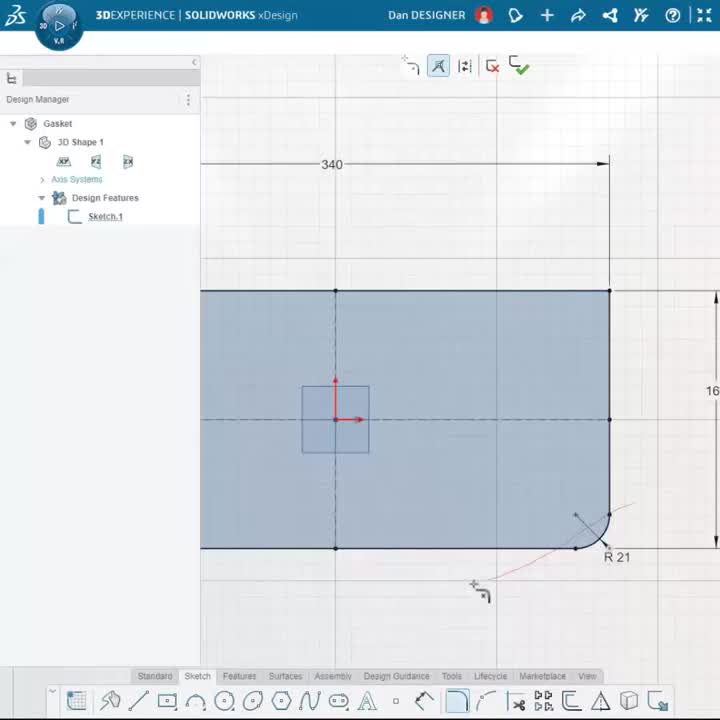Select the Ellipse tool

click(253, 701)
